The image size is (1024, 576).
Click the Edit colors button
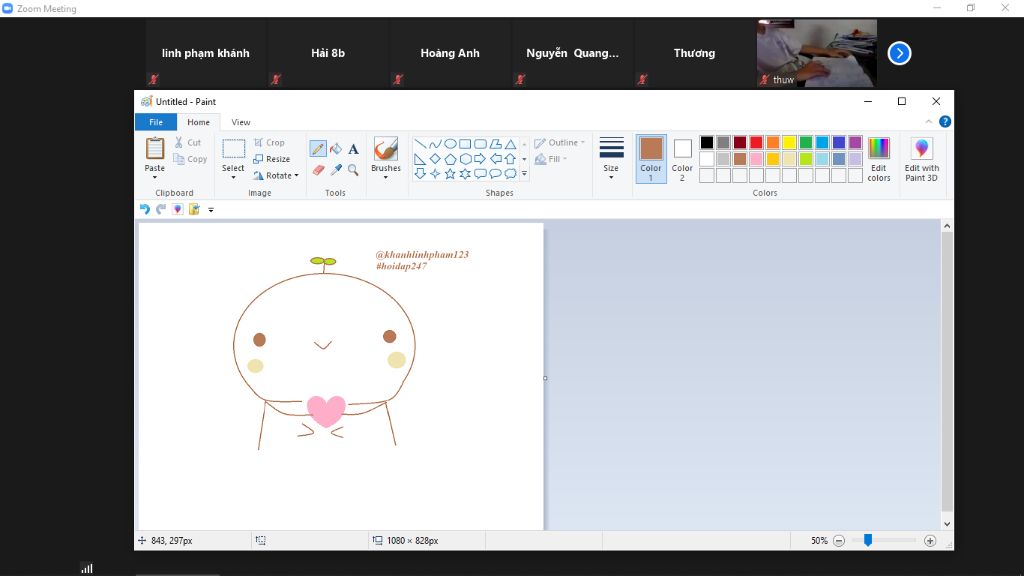(x=878, y=159)
